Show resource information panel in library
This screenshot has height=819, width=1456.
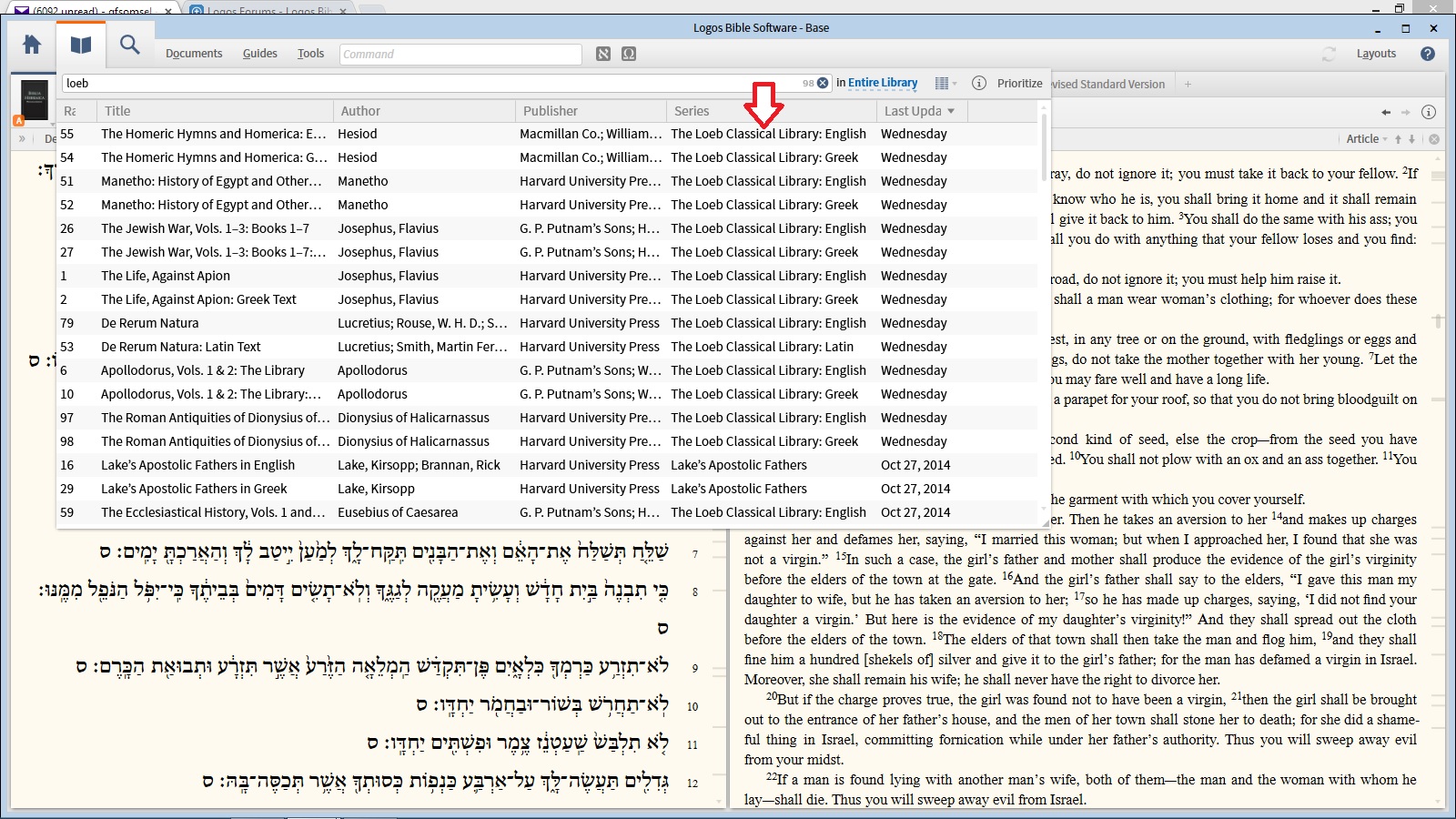pos(979,83)
